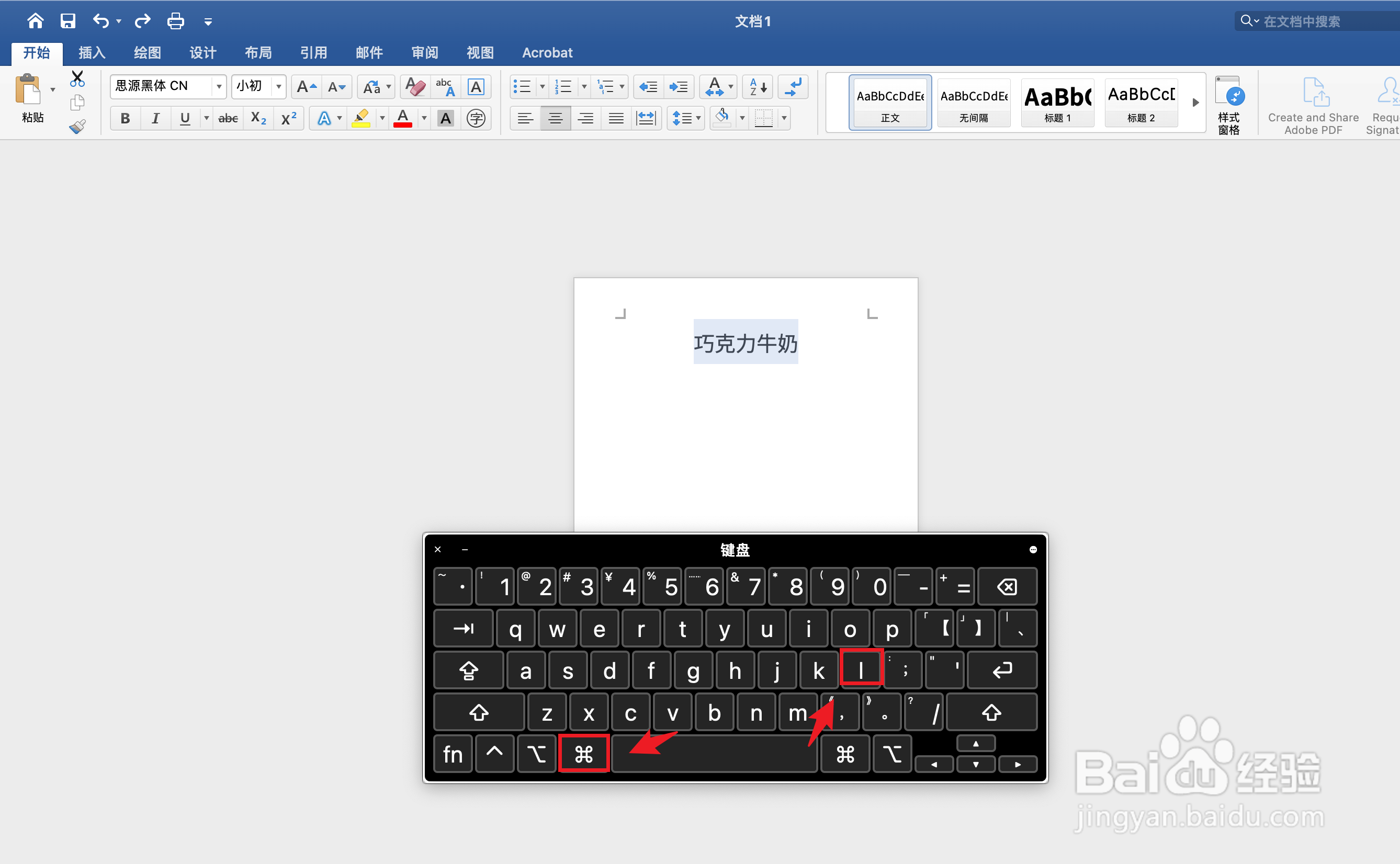Open the 绘图 tab

(148, 53)
